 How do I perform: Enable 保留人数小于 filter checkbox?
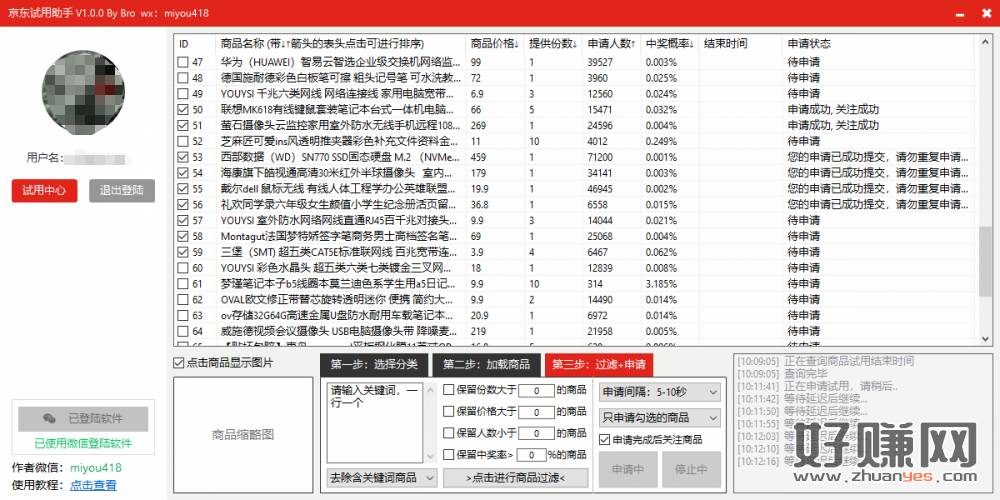(449, 433)
